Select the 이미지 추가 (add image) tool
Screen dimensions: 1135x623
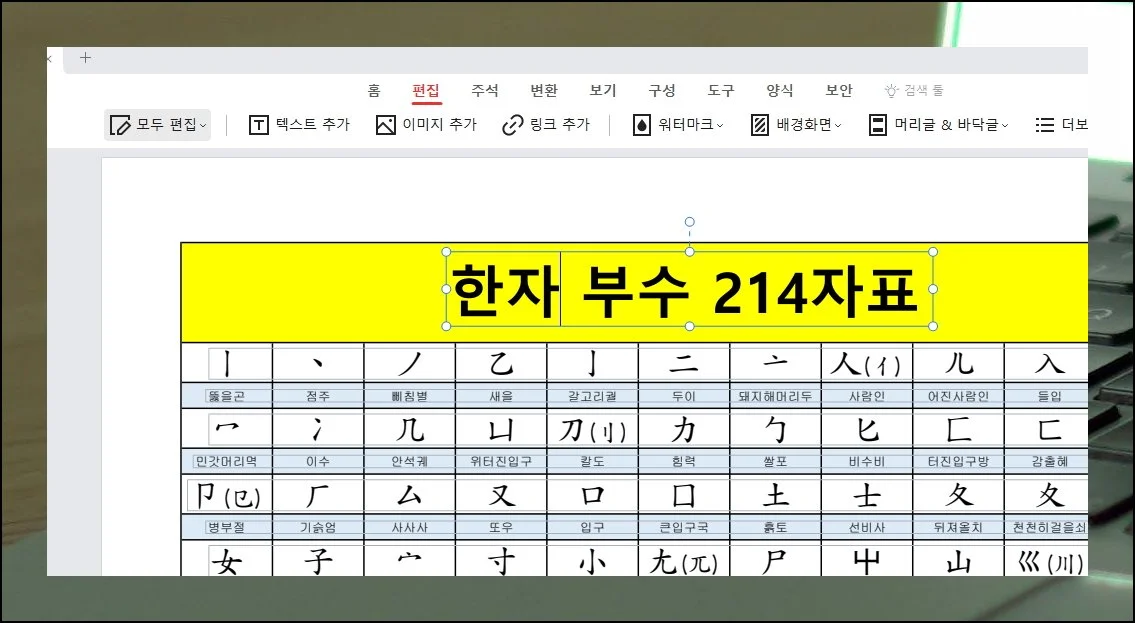pos(386,125)
